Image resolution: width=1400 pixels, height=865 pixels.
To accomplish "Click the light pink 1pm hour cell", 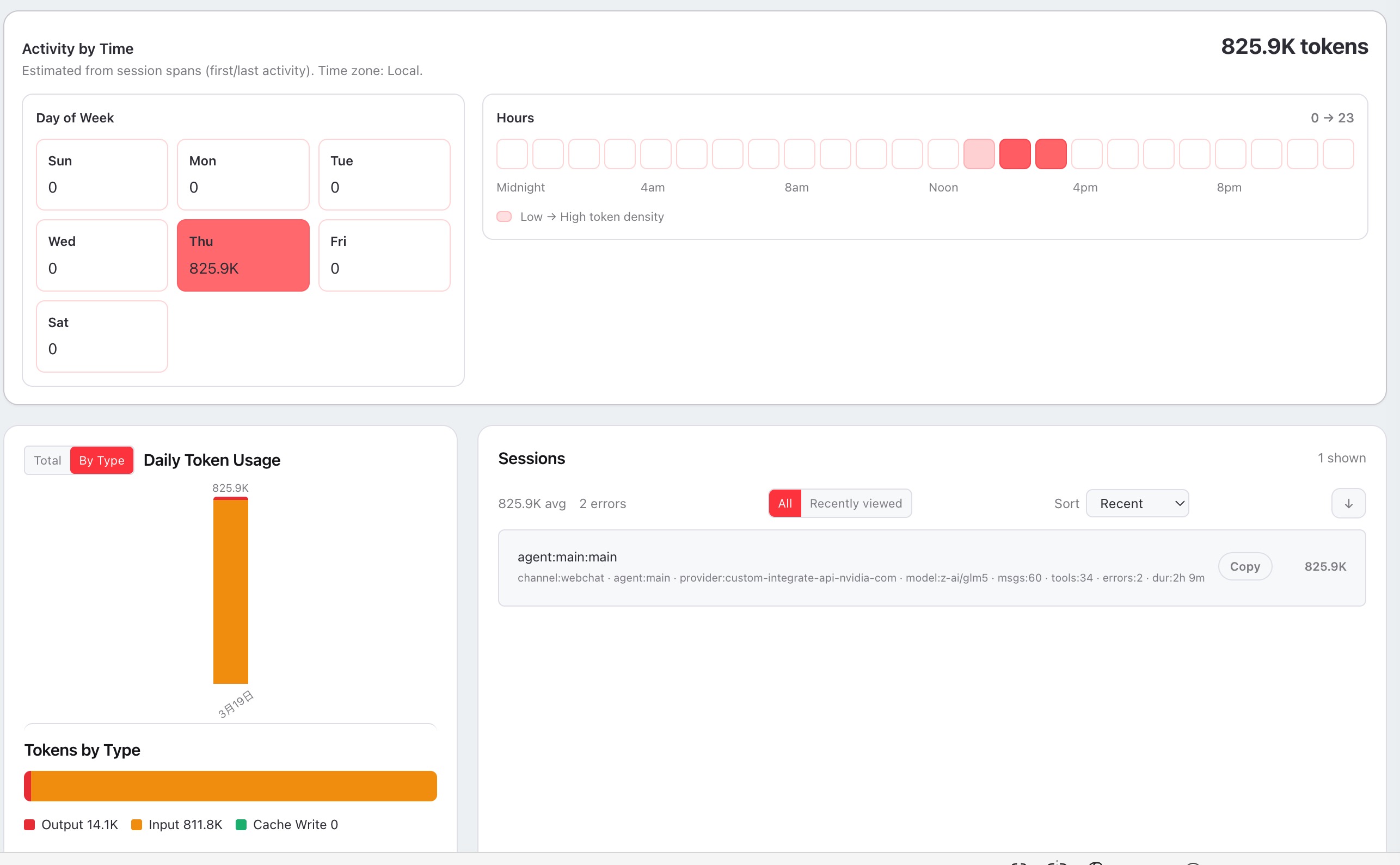I will (x=979, y=154).
